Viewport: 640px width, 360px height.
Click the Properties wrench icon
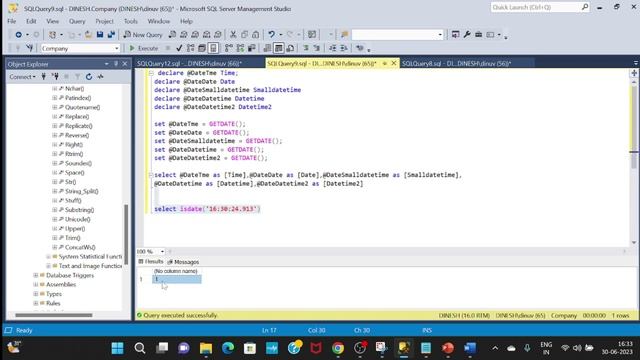[467, 35]
